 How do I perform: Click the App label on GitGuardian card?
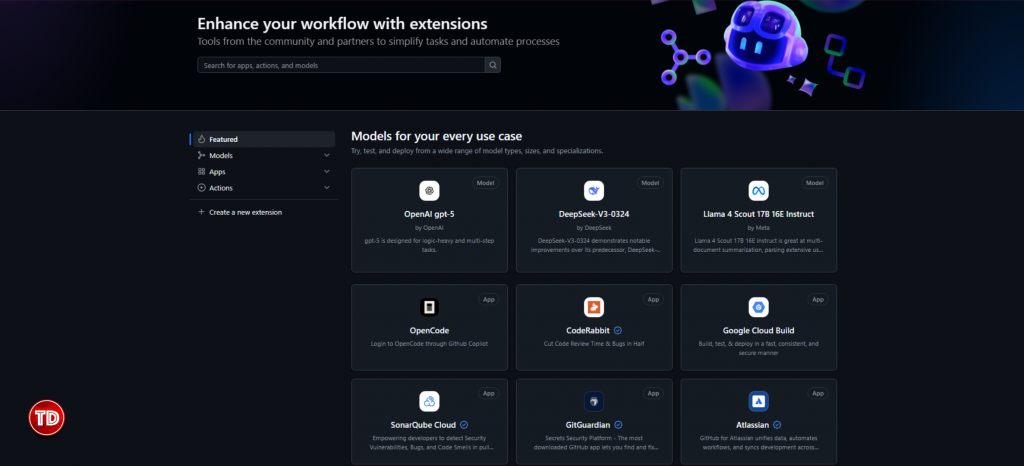click(x=653, y=393)
